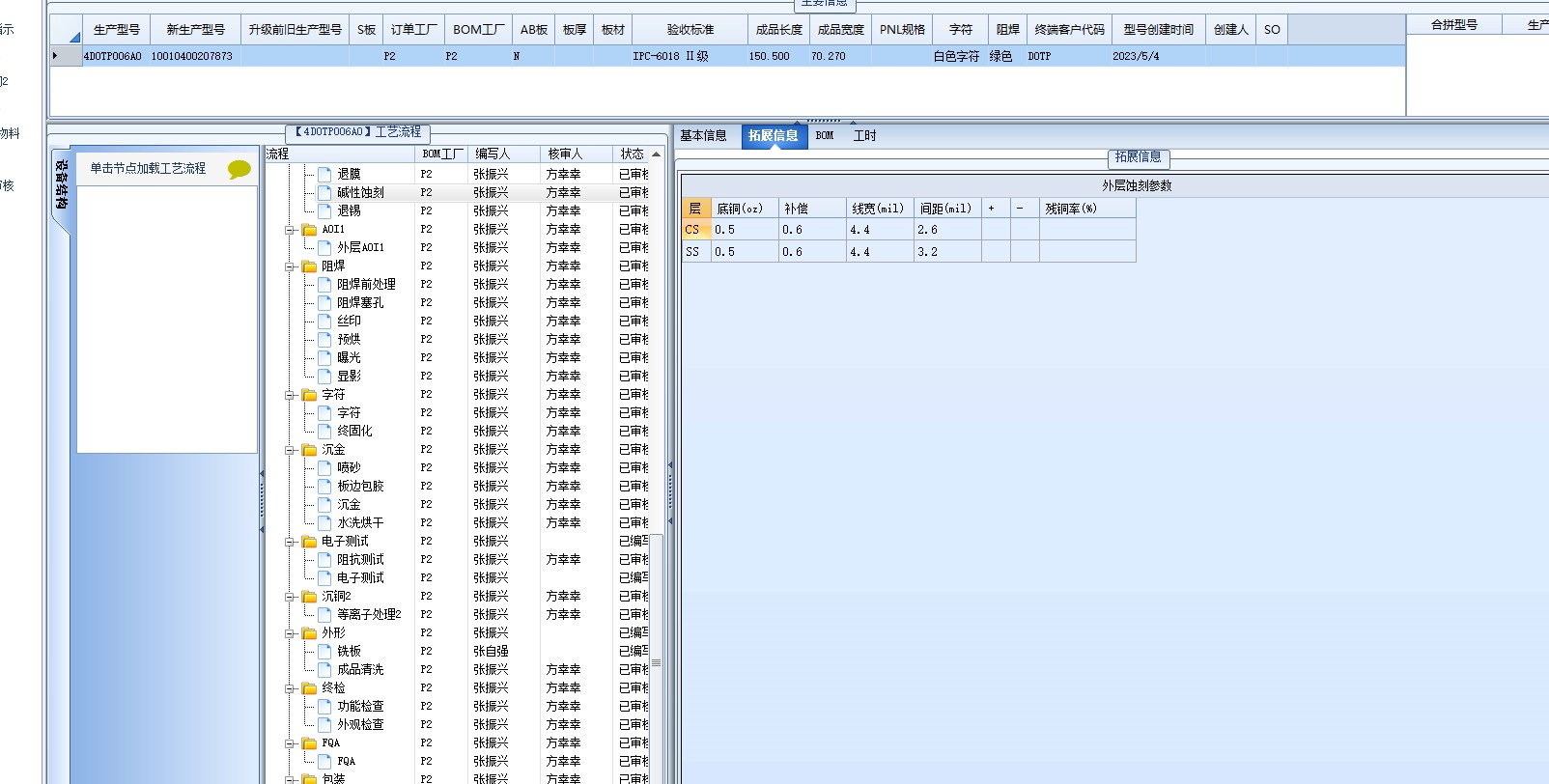
Task: Click the page icon beside 外观检查
Action: click(x=324, y=724)
